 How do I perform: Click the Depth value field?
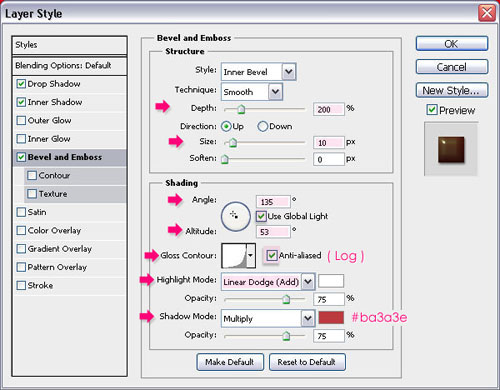328,109
